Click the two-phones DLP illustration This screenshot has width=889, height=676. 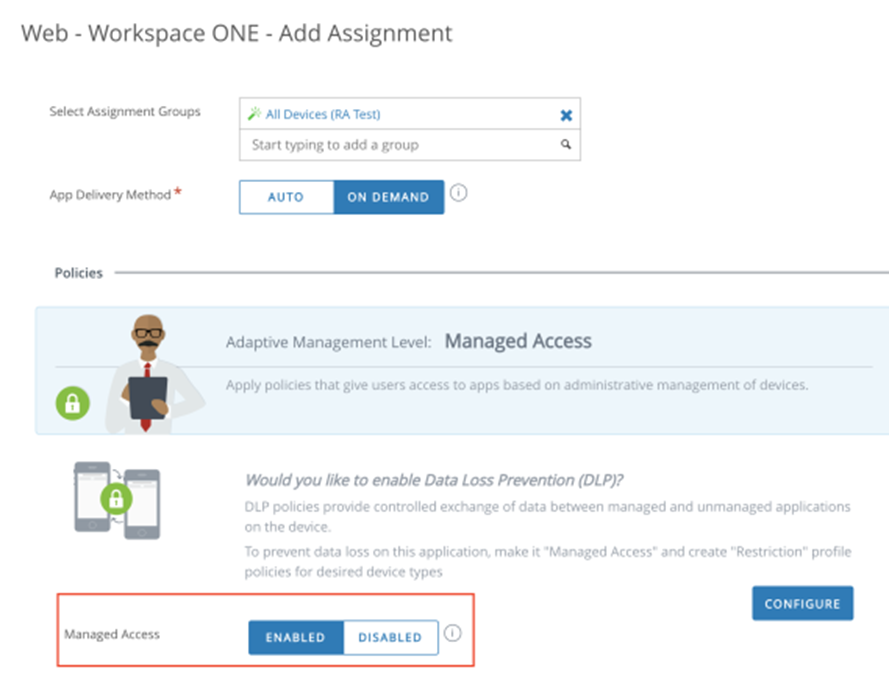117,501
